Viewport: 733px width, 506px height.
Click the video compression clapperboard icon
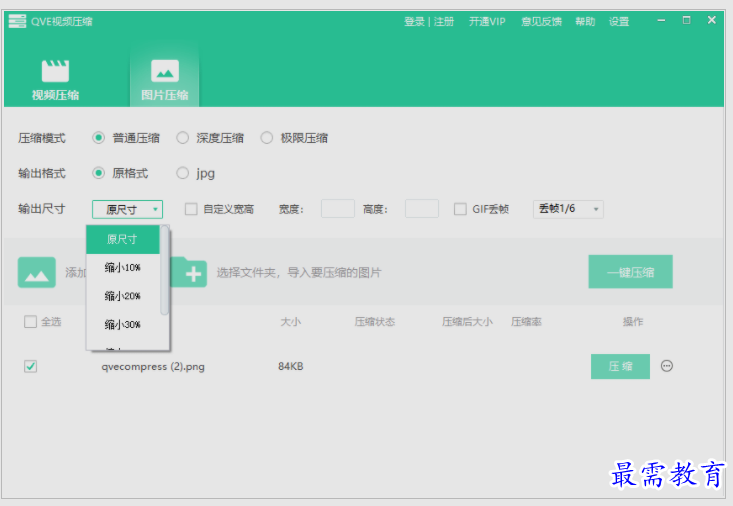pos(55,71)
